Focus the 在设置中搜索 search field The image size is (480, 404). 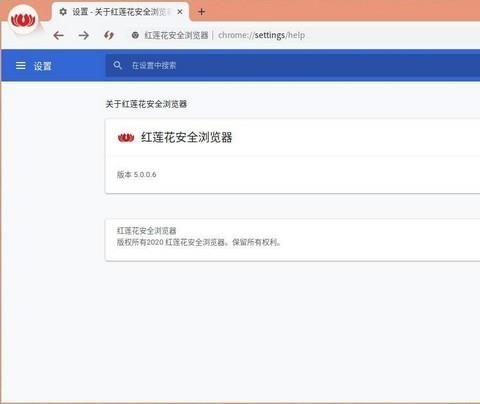click(x=293, y=65)
